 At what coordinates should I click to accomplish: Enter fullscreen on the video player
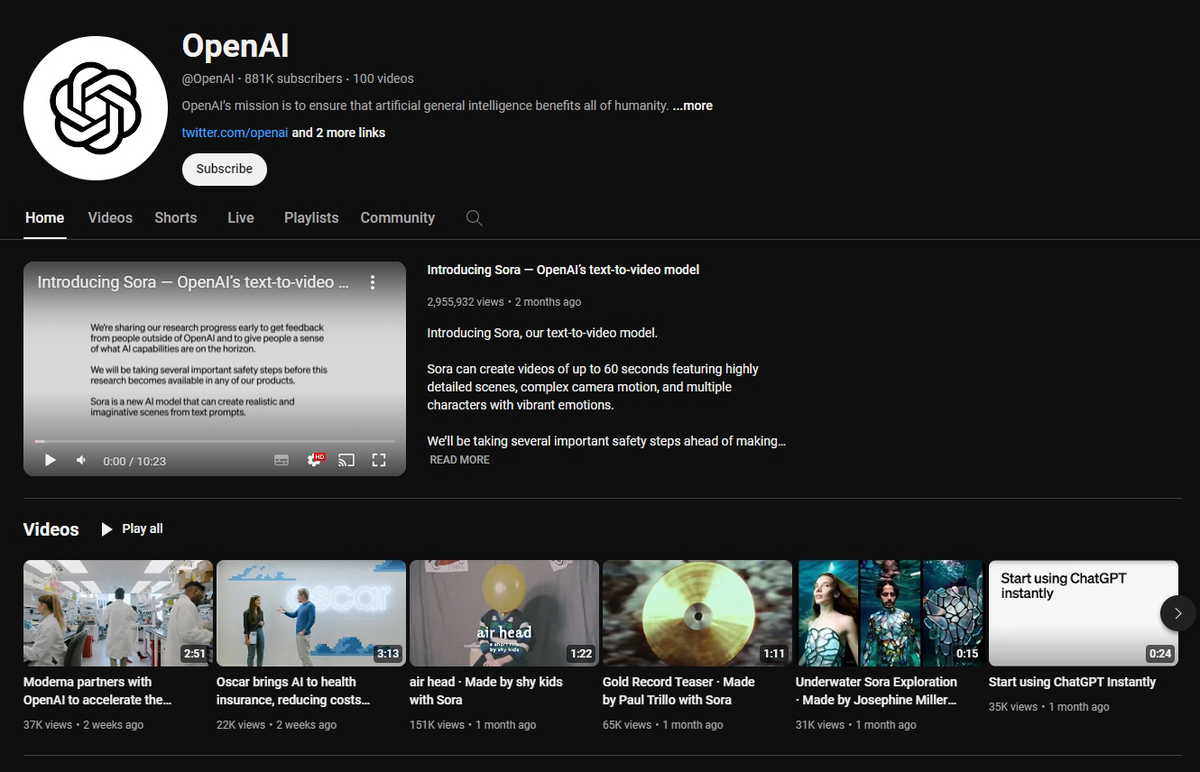379,460
